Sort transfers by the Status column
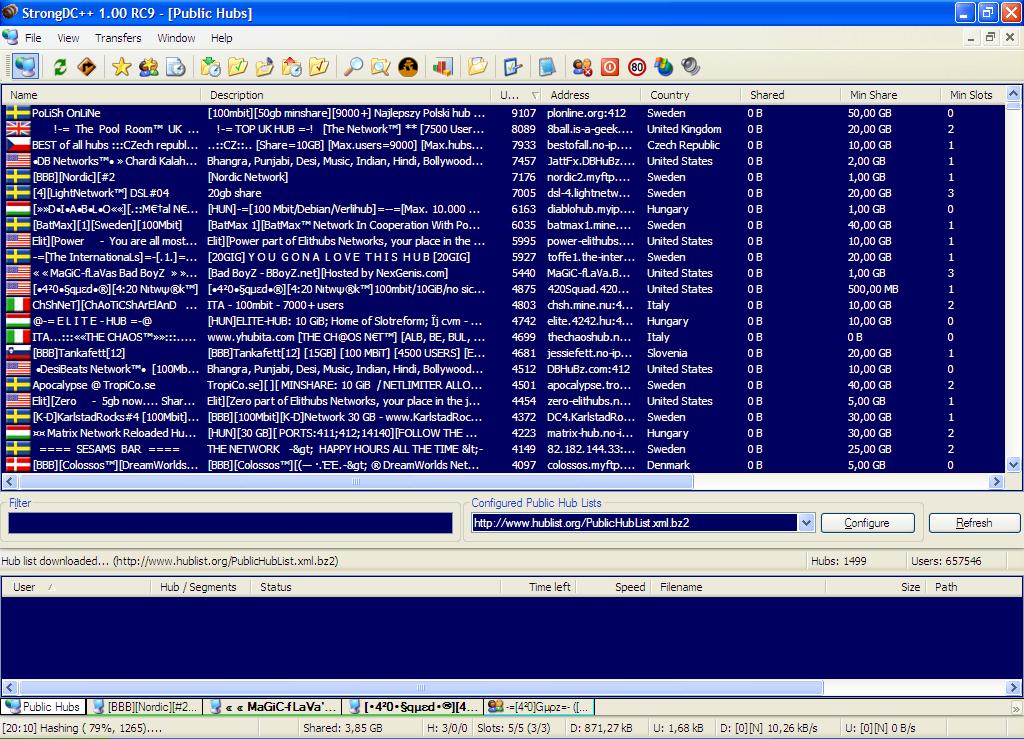The width and height of the screenshot is (1024, 739). pyautogui.click(x=376, y=587)
